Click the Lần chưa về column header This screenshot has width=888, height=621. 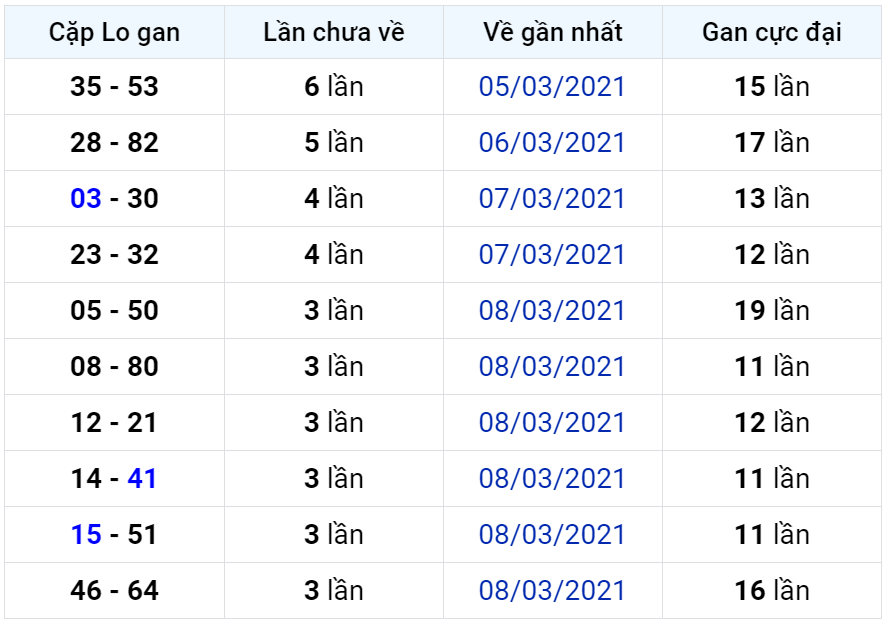pyautogui.click(x=334, y=32)
